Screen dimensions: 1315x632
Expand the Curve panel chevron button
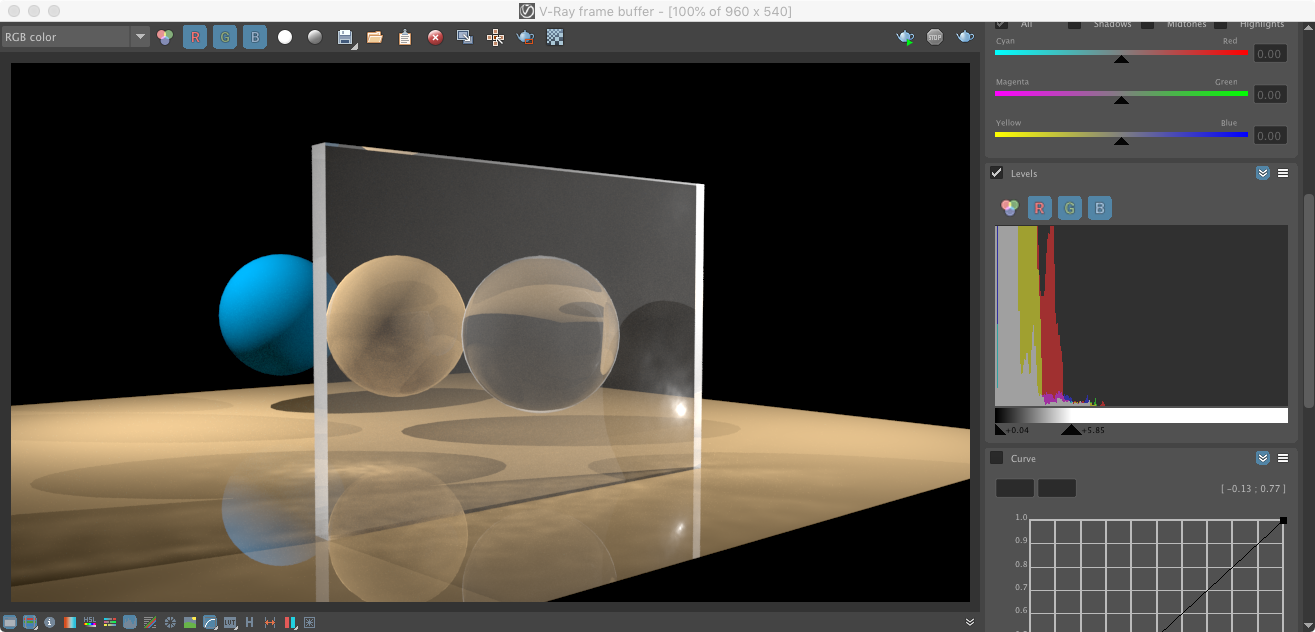coord(1263,458)
